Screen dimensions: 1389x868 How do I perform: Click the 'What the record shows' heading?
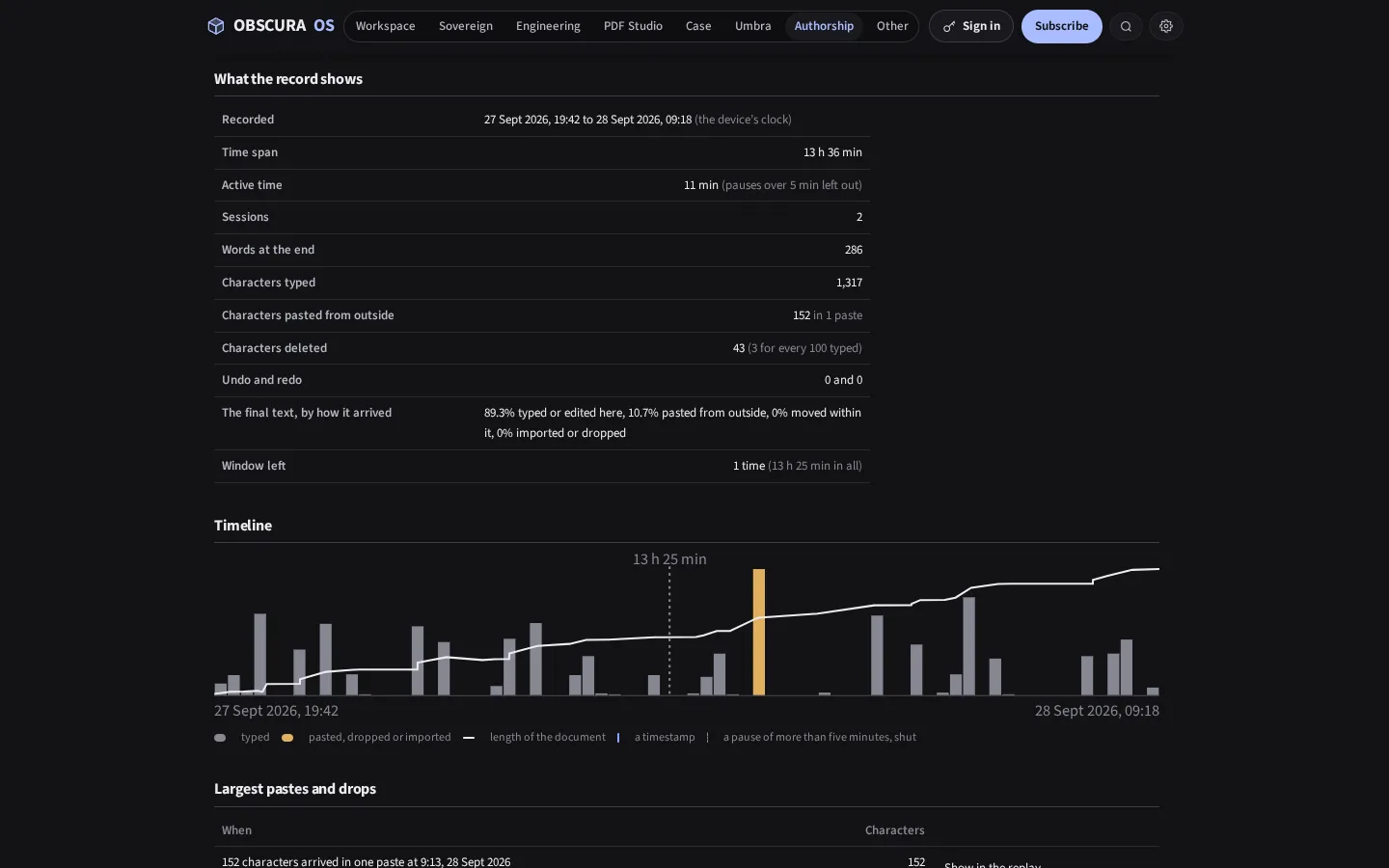coord(288,79)
